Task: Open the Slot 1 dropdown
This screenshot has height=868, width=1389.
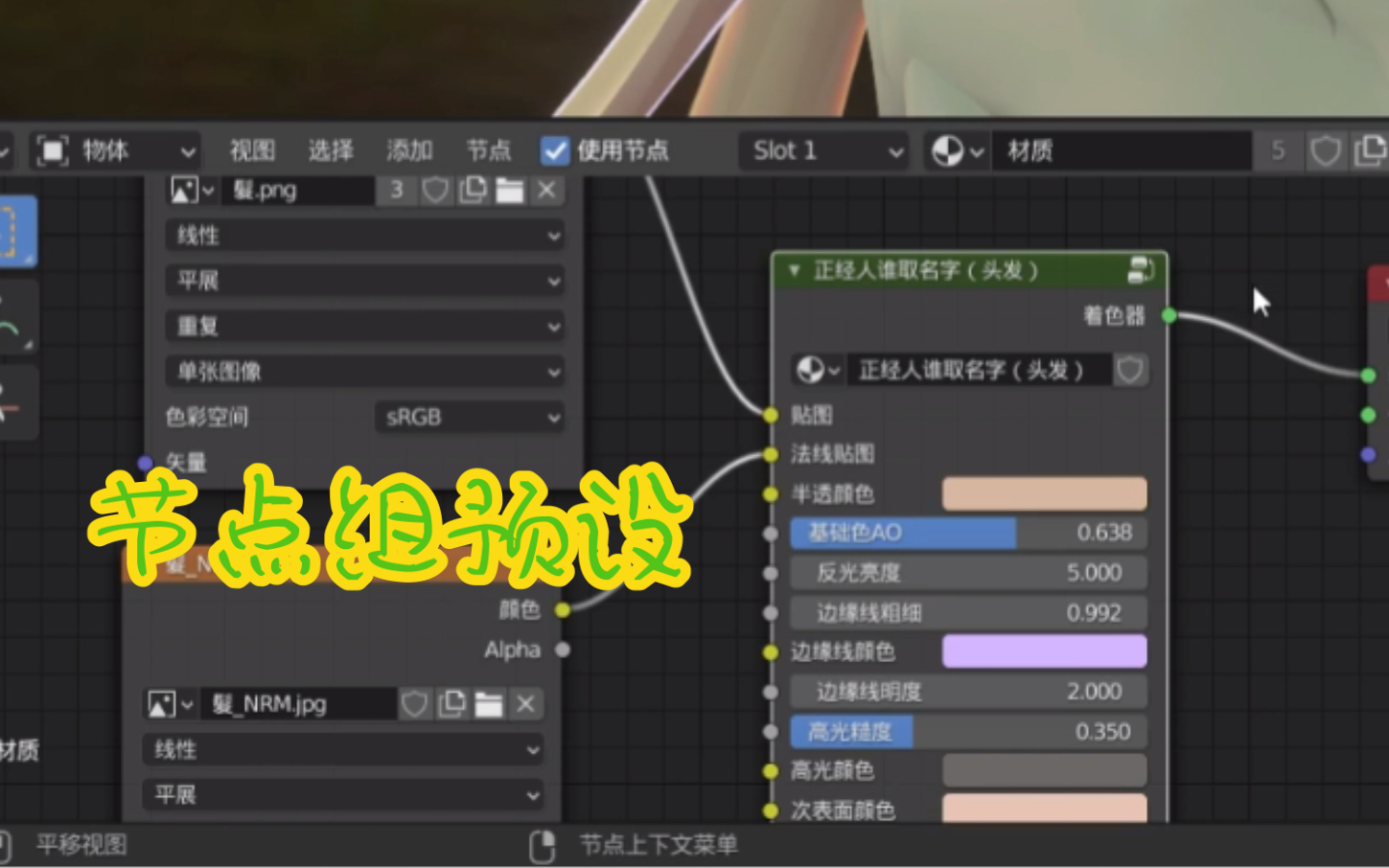Action: point(822,150)
